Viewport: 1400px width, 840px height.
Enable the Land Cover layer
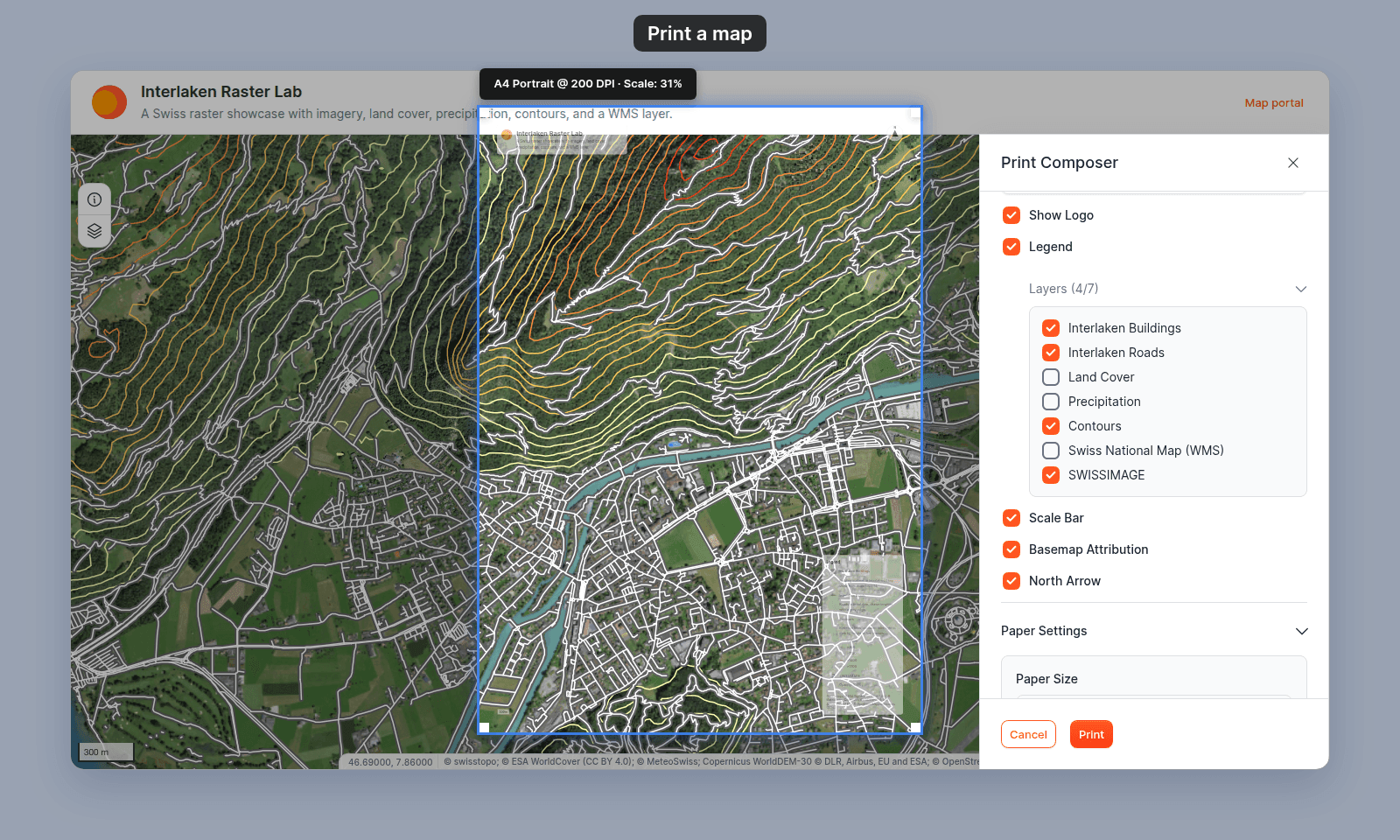1051,377
